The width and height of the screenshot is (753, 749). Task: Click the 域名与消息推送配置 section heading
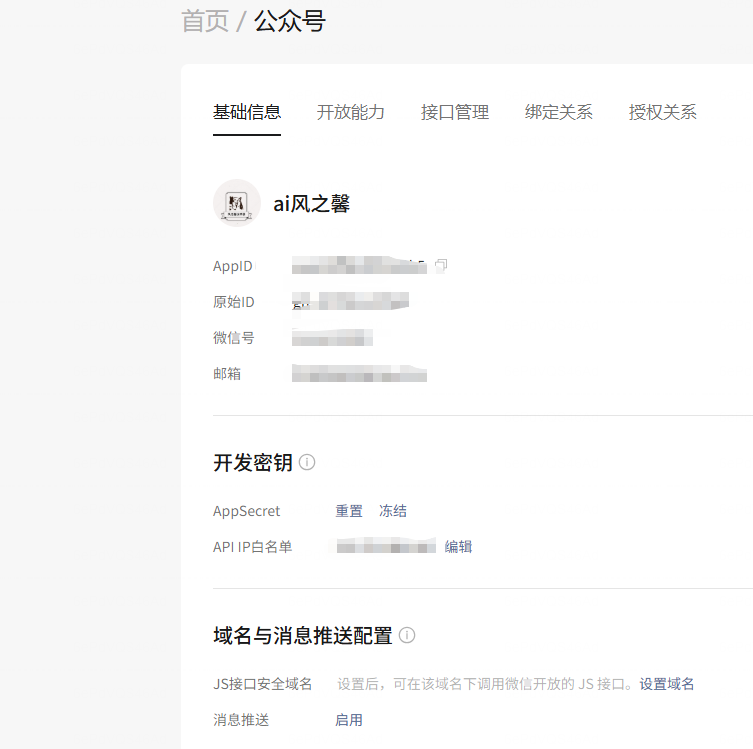pyautogui.click(x=303, y=636)
